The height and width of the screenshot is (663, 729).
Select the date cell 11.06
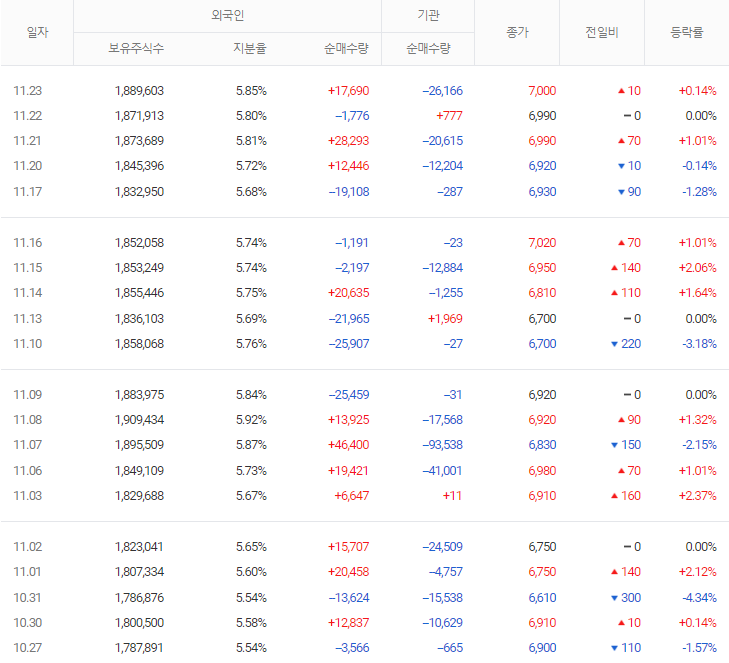click(28, 471)
